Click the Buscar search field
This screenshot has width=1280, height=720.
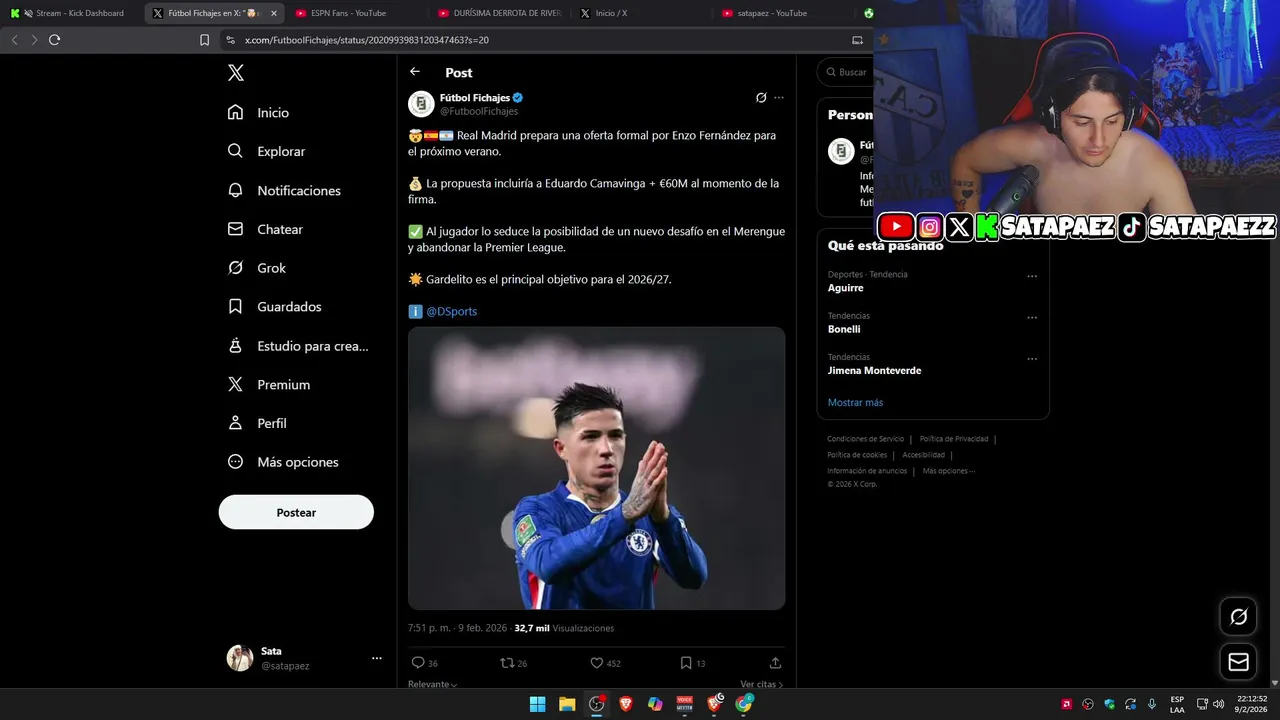[846, 72]
